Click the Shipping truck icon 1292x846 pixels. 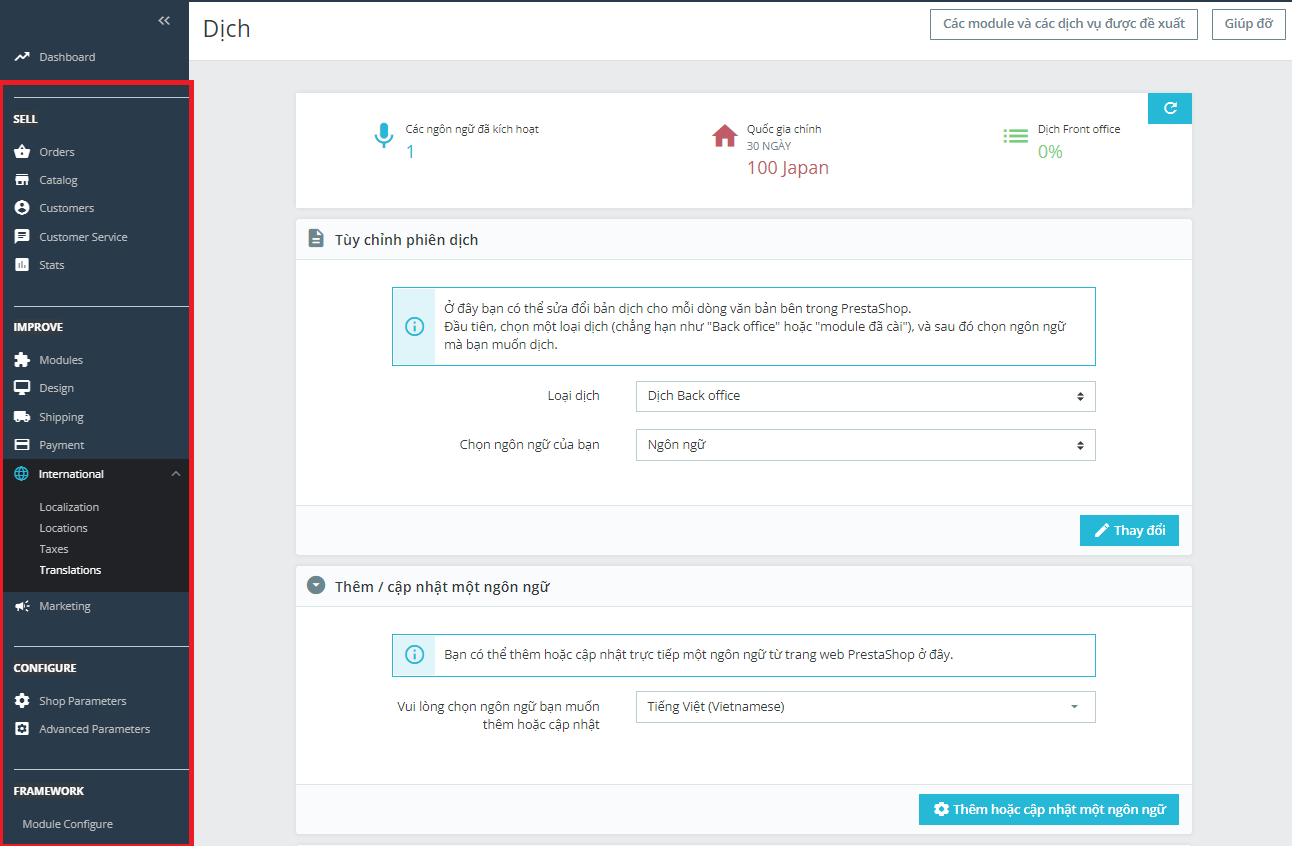coord(22,417)
